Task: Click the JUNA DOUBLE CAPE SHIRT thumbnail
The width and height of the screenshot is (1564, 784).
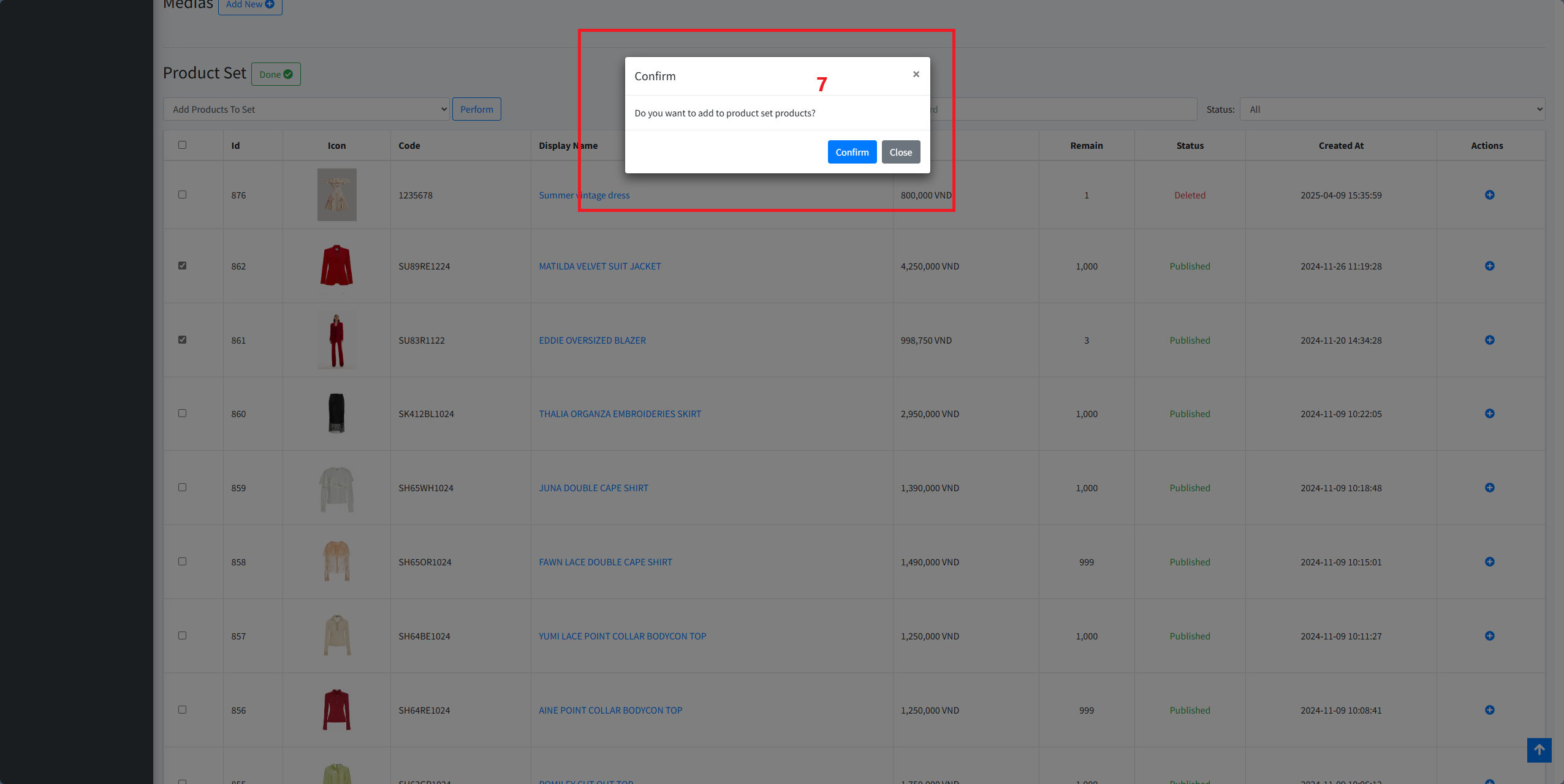Action: [336, 488]
